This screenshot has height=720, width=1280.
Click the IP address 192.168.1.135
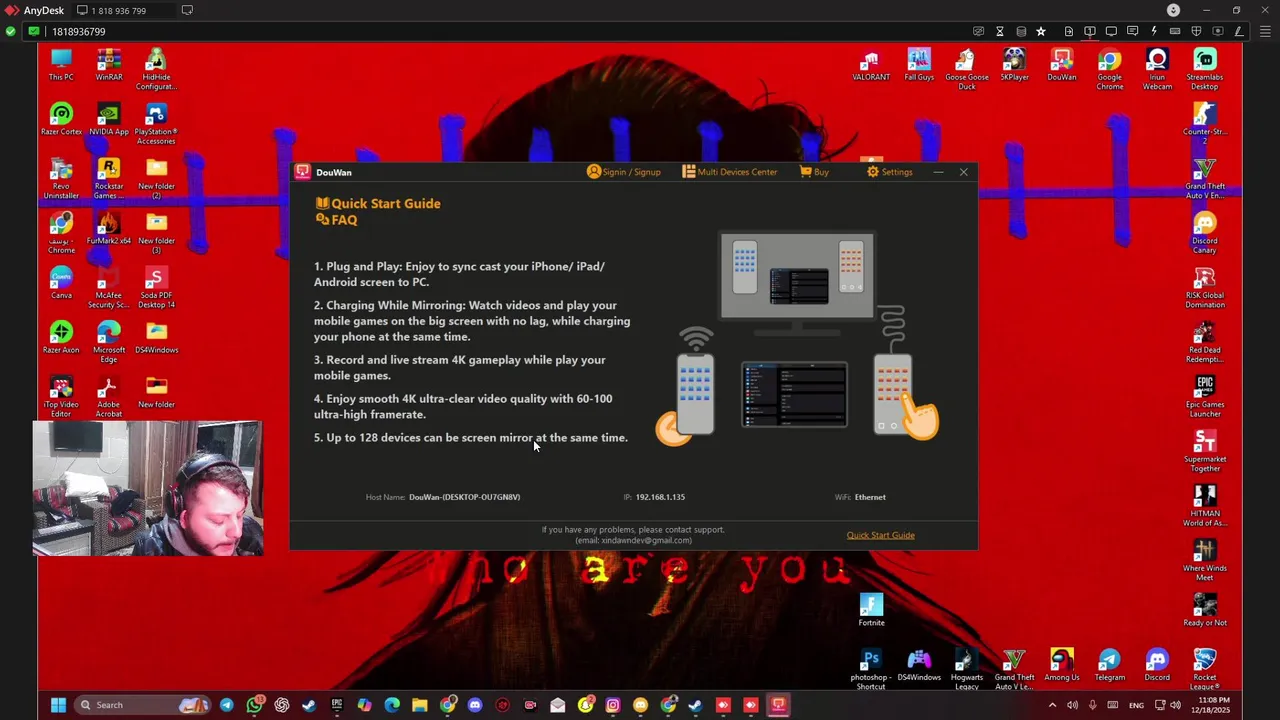tap(660, 497)
